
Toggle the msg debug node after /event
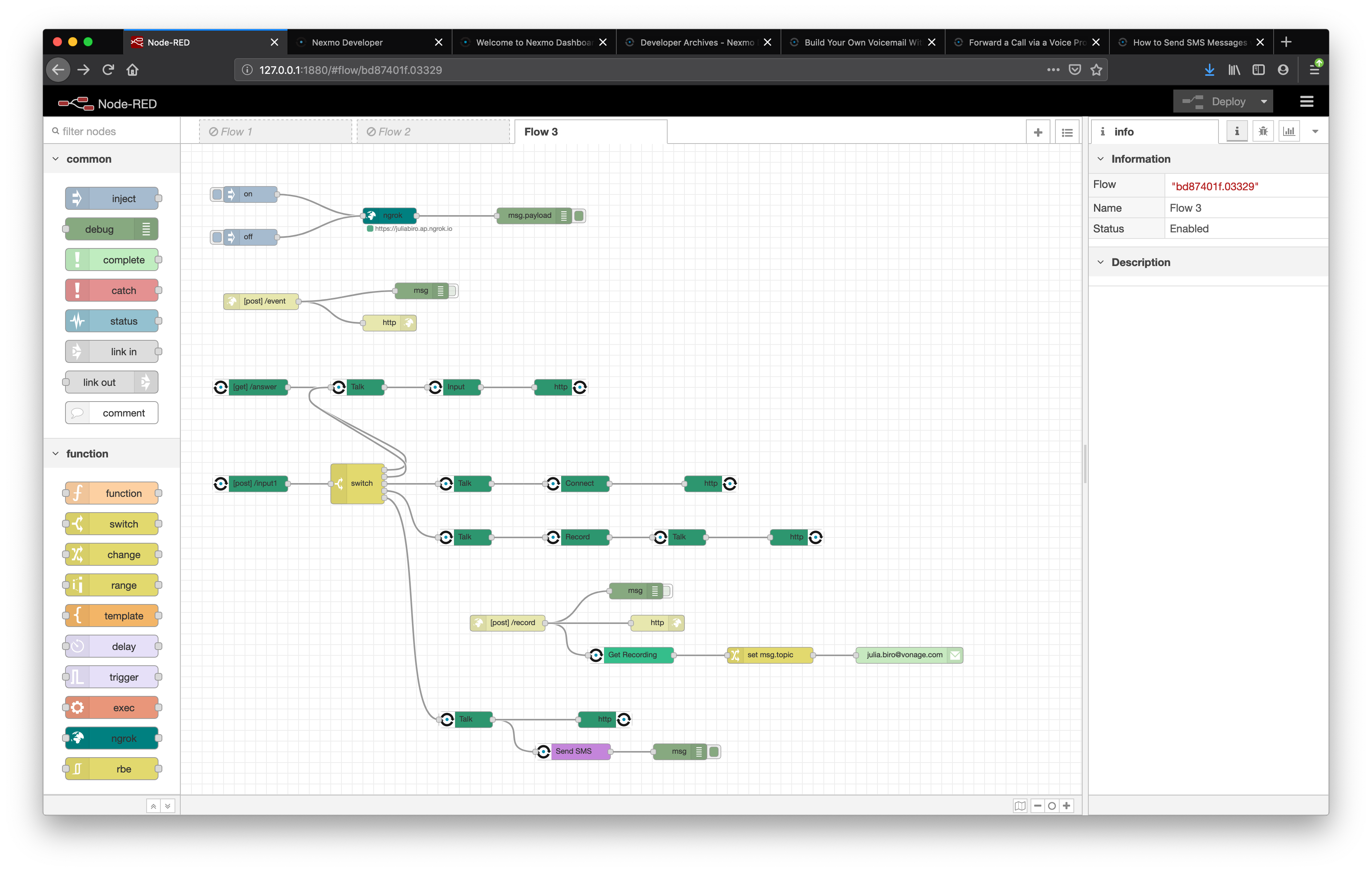coord(452,291)
